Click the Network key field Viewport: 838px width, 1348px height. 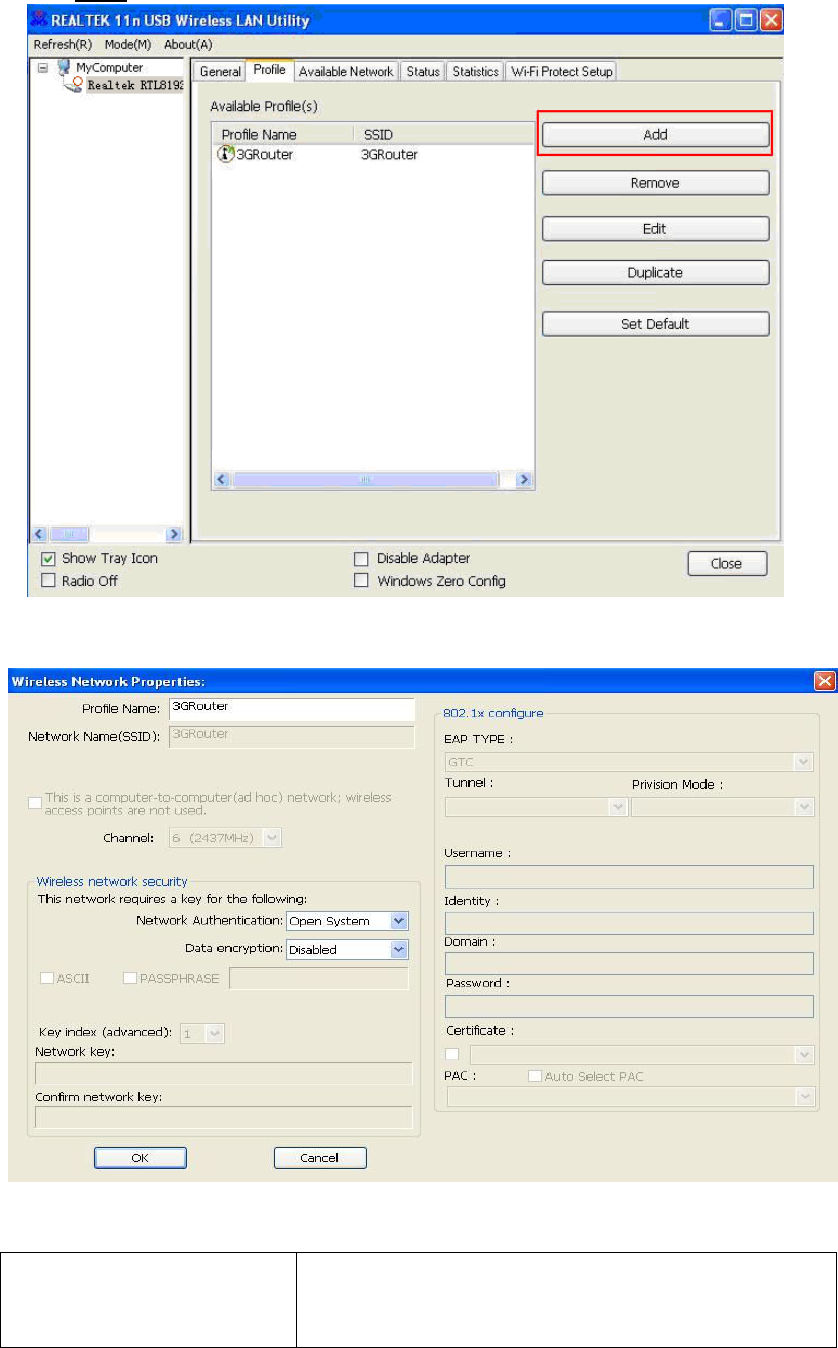(x=224, y=1074)
